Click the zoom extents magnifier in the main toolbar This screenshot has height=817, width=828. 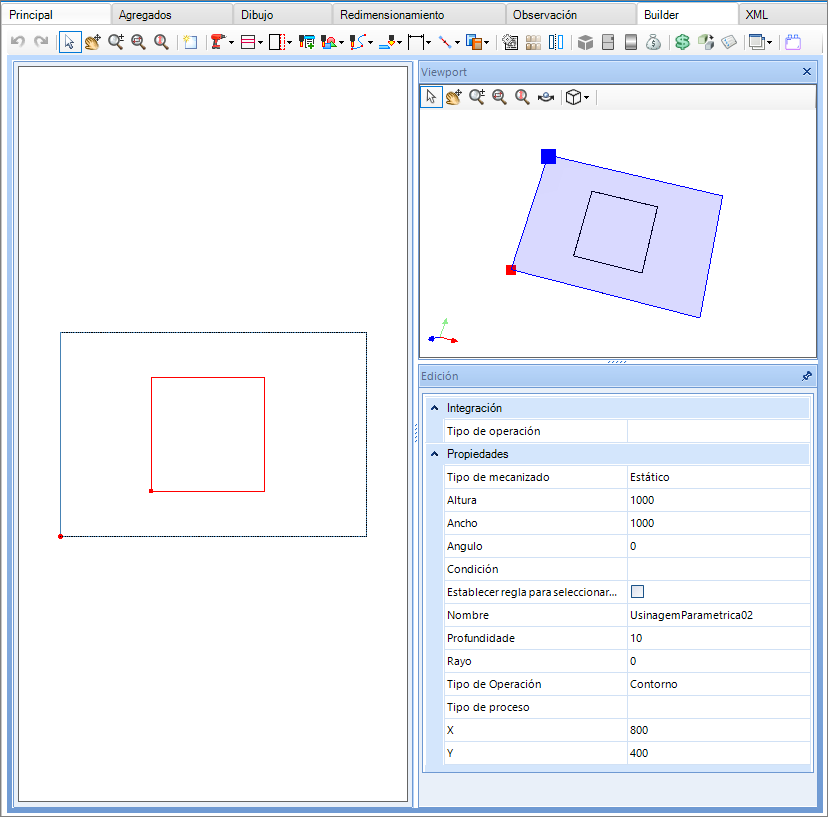tap(161, 42)
